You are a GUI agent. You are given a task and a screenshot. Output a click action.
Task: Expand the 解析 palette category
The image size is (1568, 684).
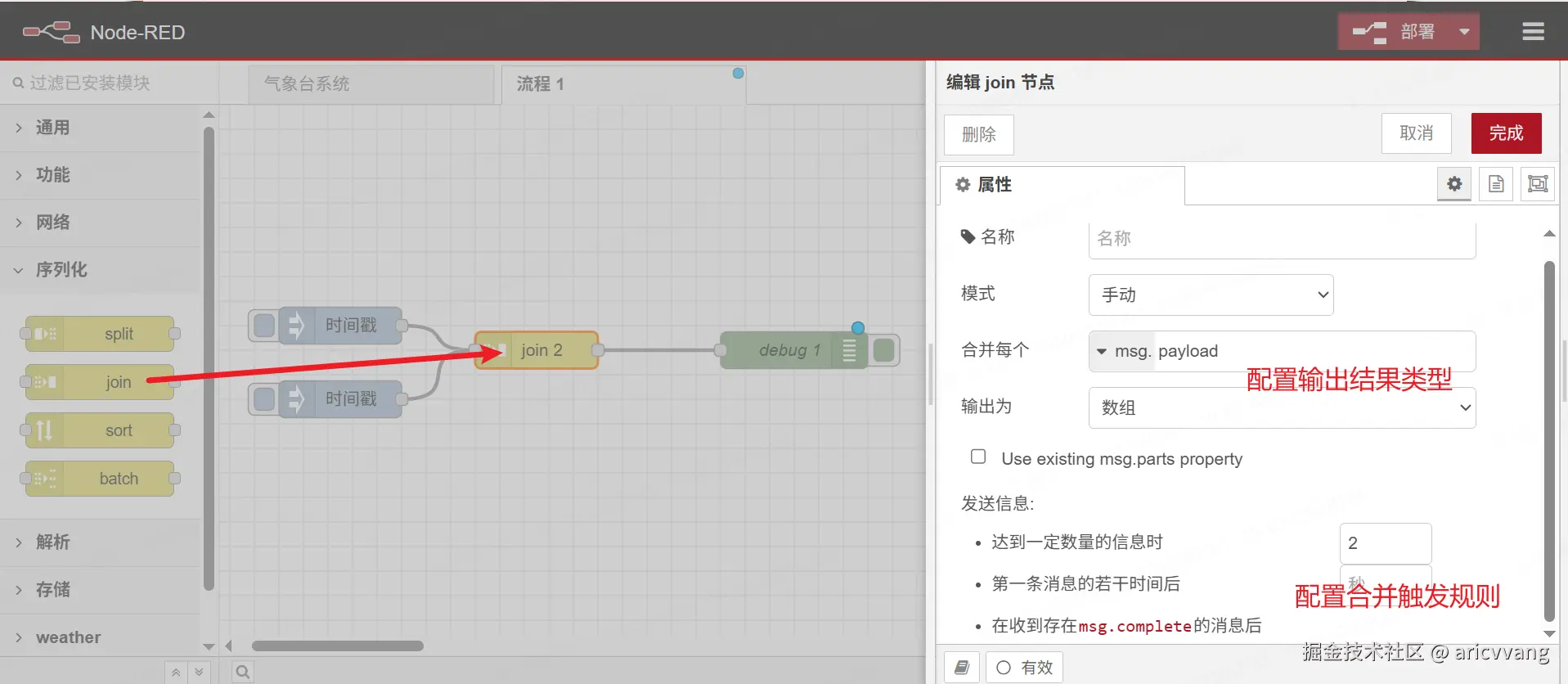click(x=100, y=542)
